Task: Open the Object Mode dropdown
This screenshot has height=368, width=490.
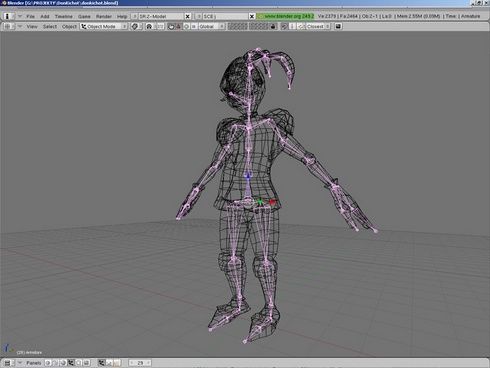Action: [104, 26]
